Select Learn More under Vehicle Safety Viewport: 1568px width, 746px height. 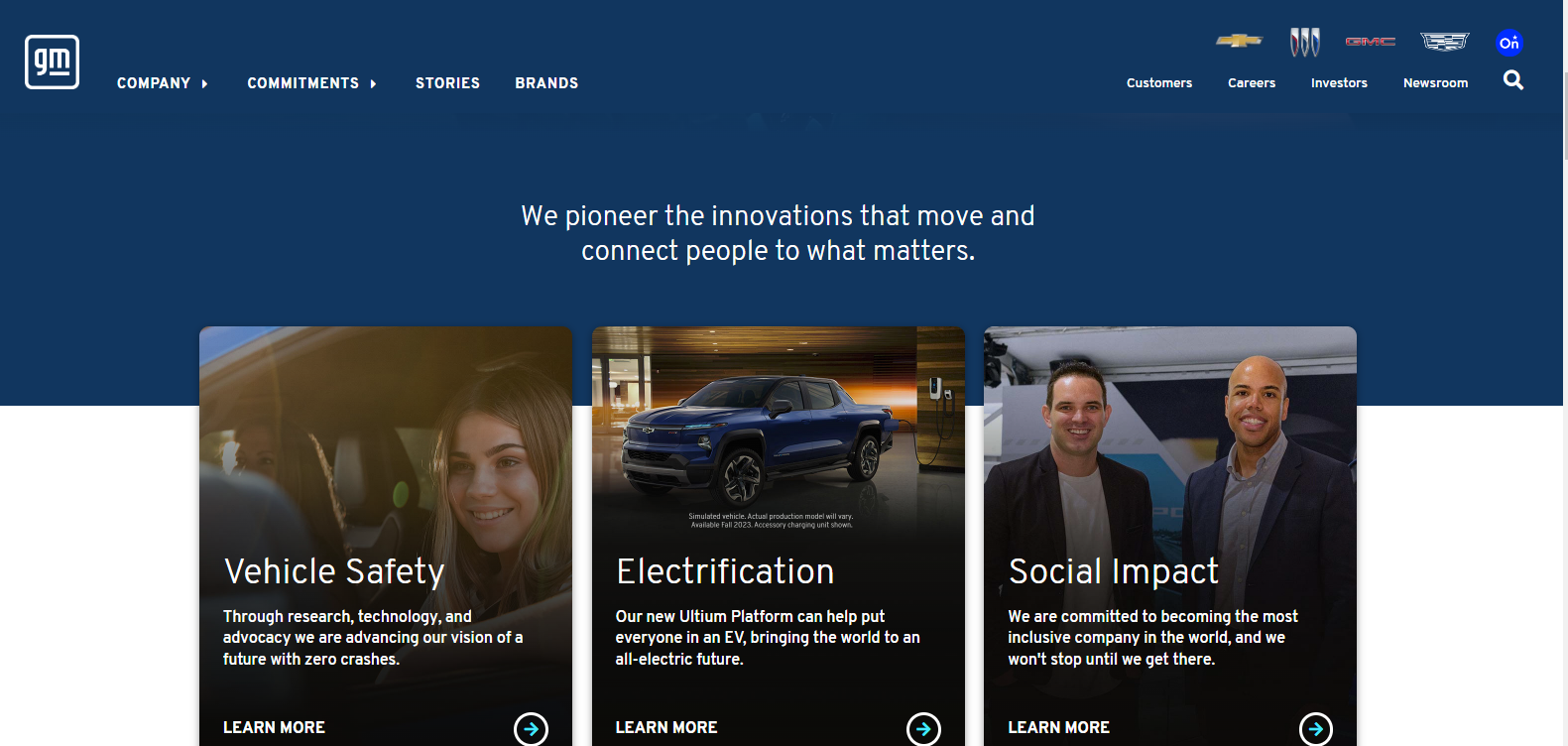[274, 727]
